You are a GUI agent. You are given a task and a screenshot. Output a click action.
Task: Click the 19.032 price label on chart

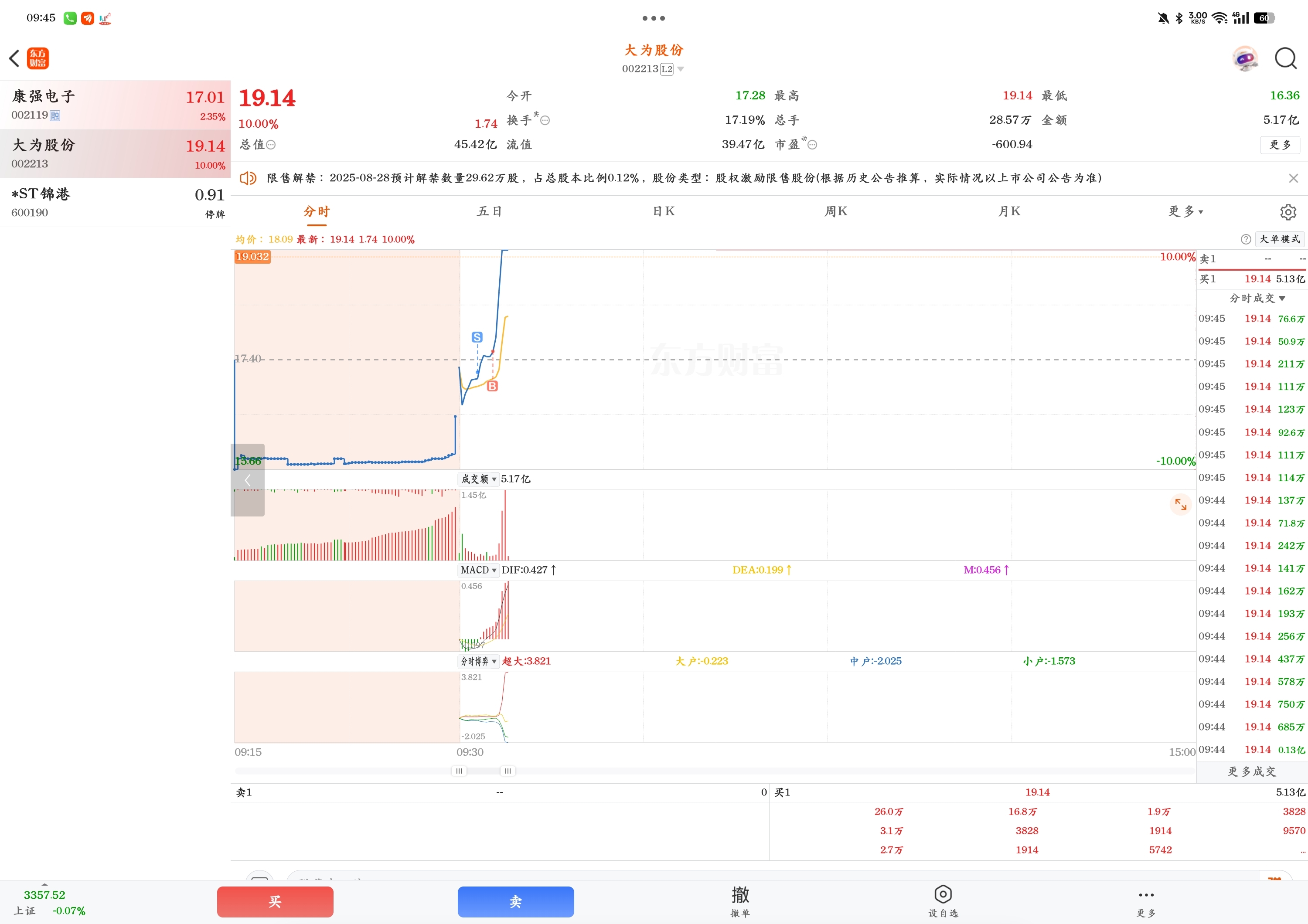click(252, 257)
